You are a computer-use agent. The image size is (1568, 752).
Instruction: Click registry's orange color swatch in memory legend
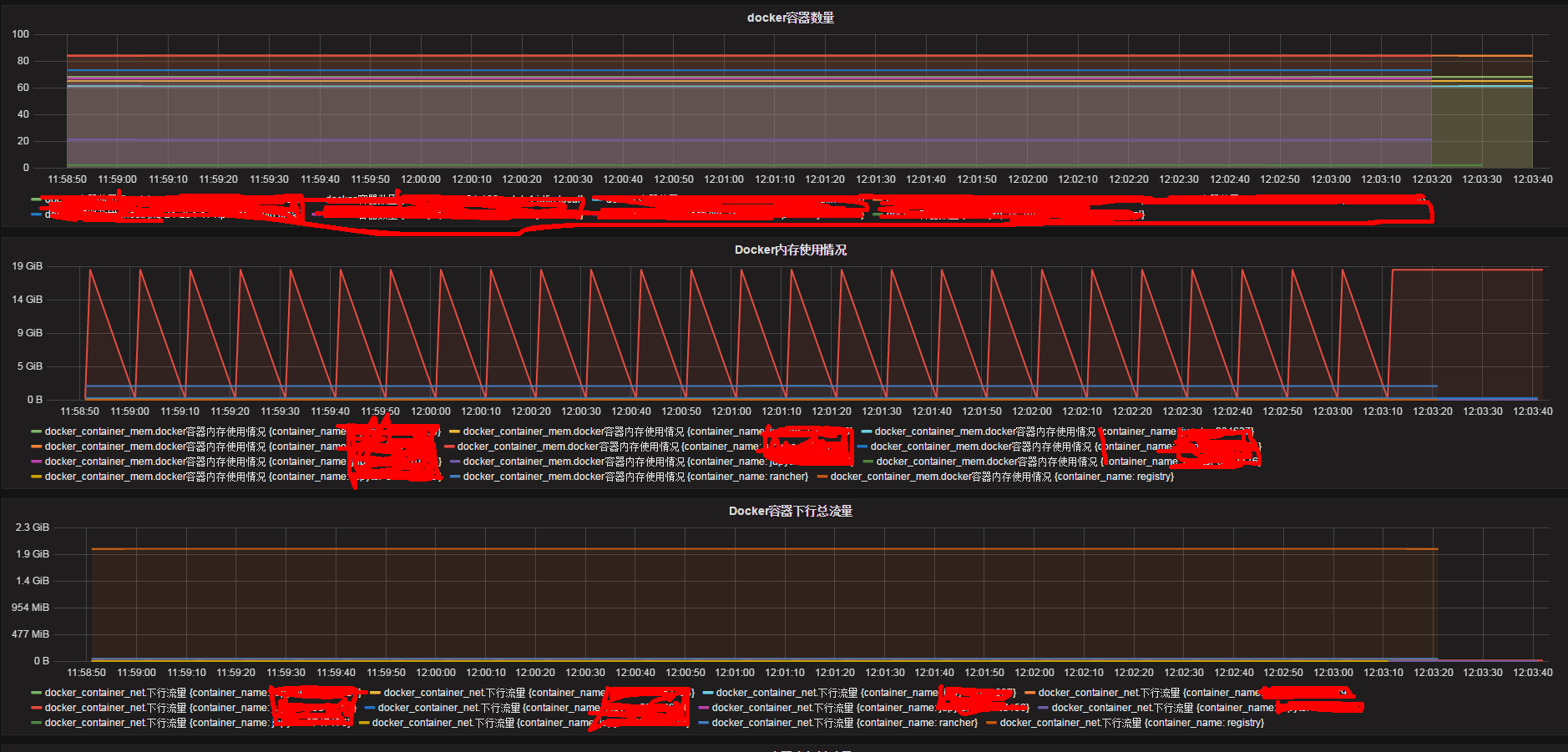[x=822, y=477]
